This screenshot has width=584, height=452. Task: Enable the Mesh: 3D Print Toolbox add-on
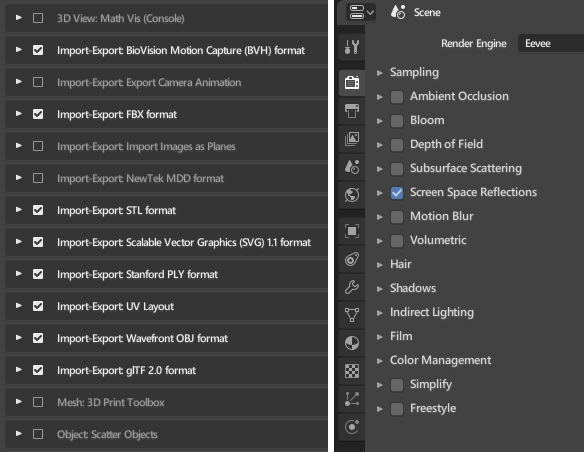(x=38, y=402)
